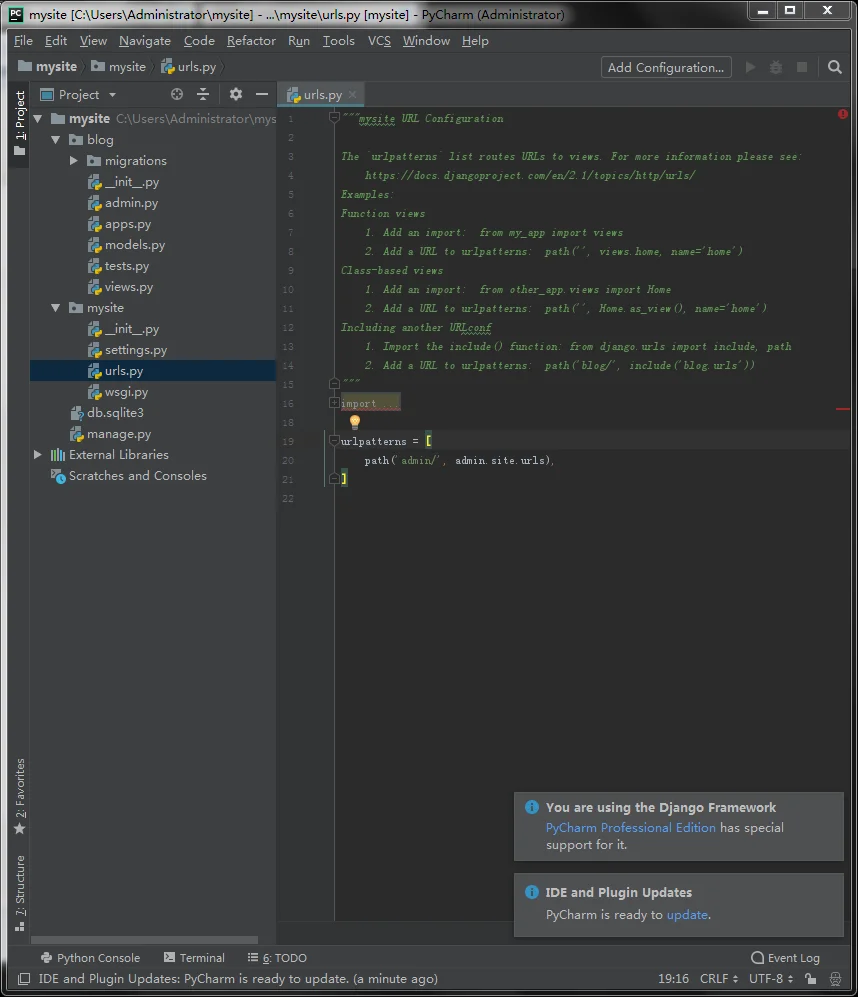This screenshot has height=997, width=858.
Task: Expand the migrations folder
Action: click(74, 161)
